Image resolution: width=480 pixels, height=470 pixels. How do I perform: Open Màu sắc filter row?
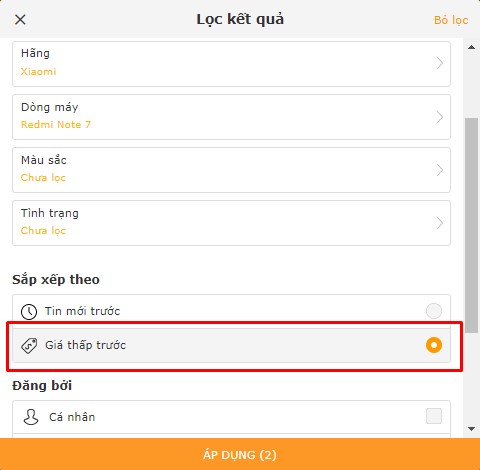[231, 170]
